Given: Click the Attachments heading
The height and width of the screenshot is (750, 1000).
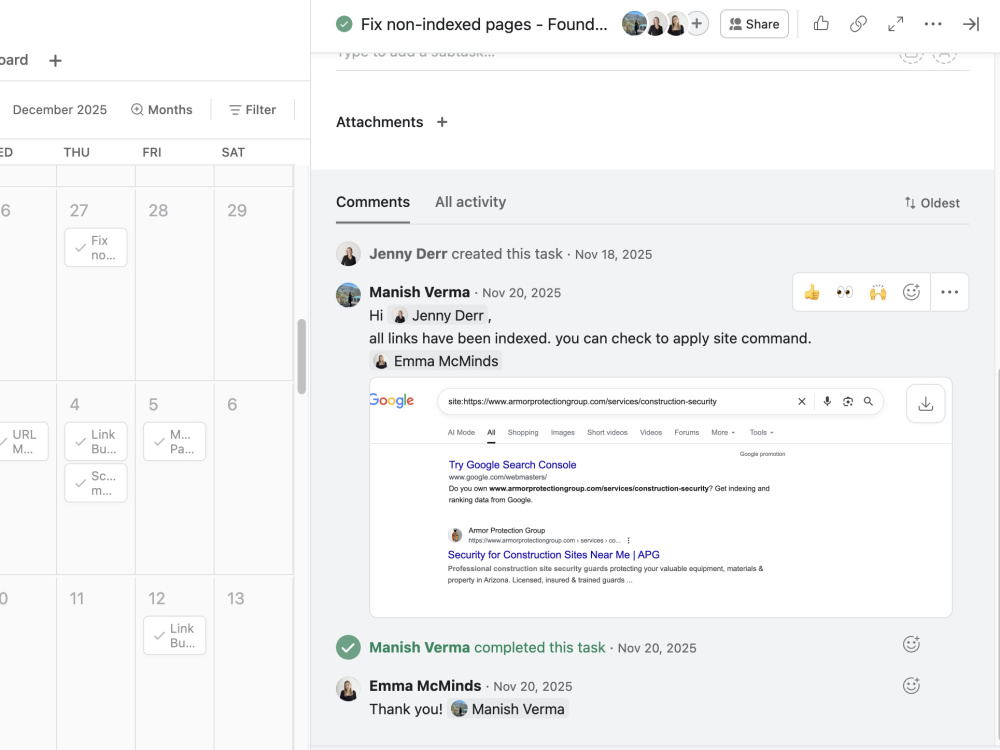Looking at the screenshot, I should pos(379,122).
